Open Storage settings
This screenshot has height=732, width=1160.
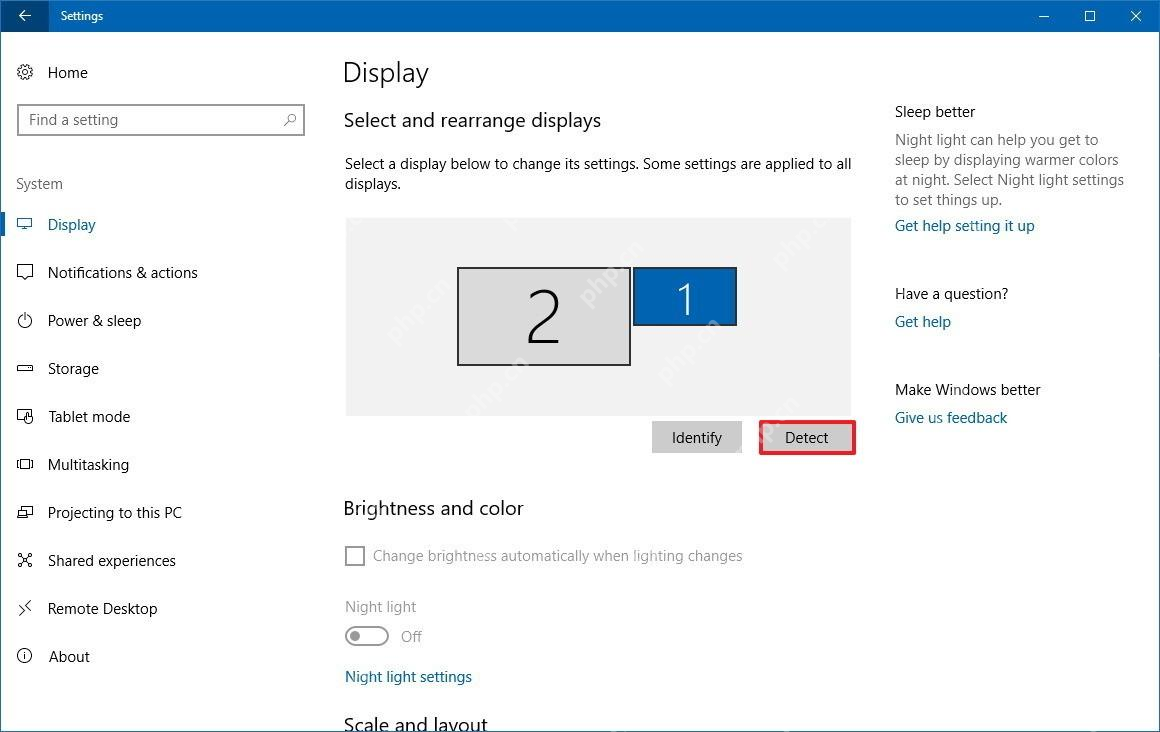tap(73, 369)
